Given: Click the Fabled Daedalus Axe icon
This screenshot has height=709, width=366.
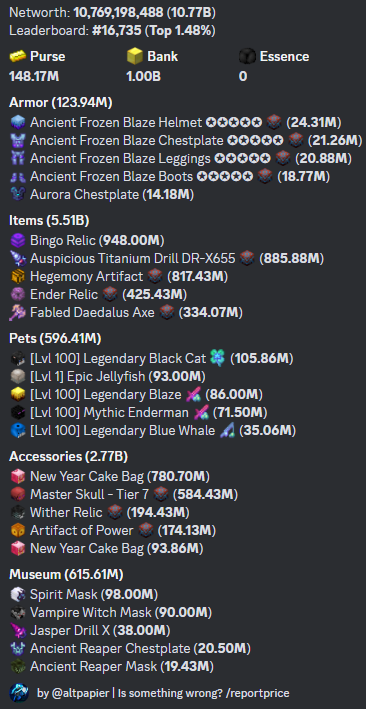Looking at the screenshot, I should 17,312.
